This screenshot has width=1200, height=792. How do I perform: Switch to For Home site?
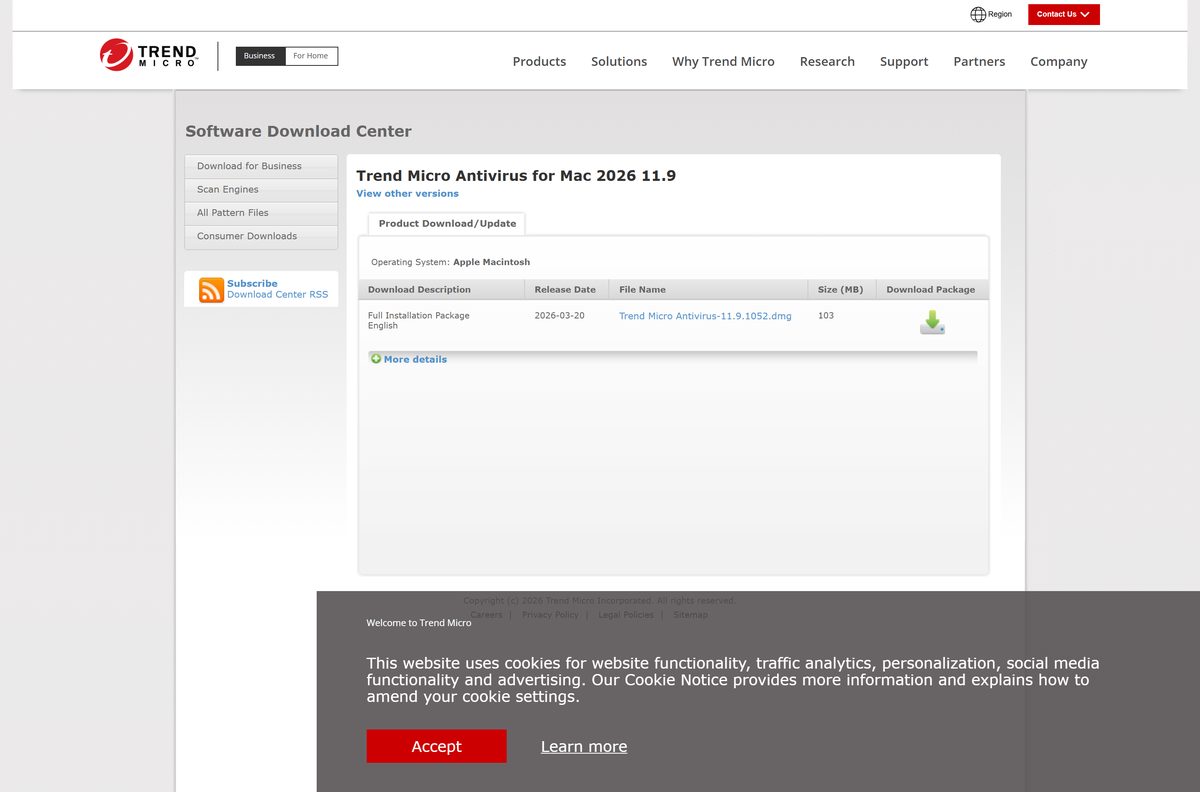311,56
